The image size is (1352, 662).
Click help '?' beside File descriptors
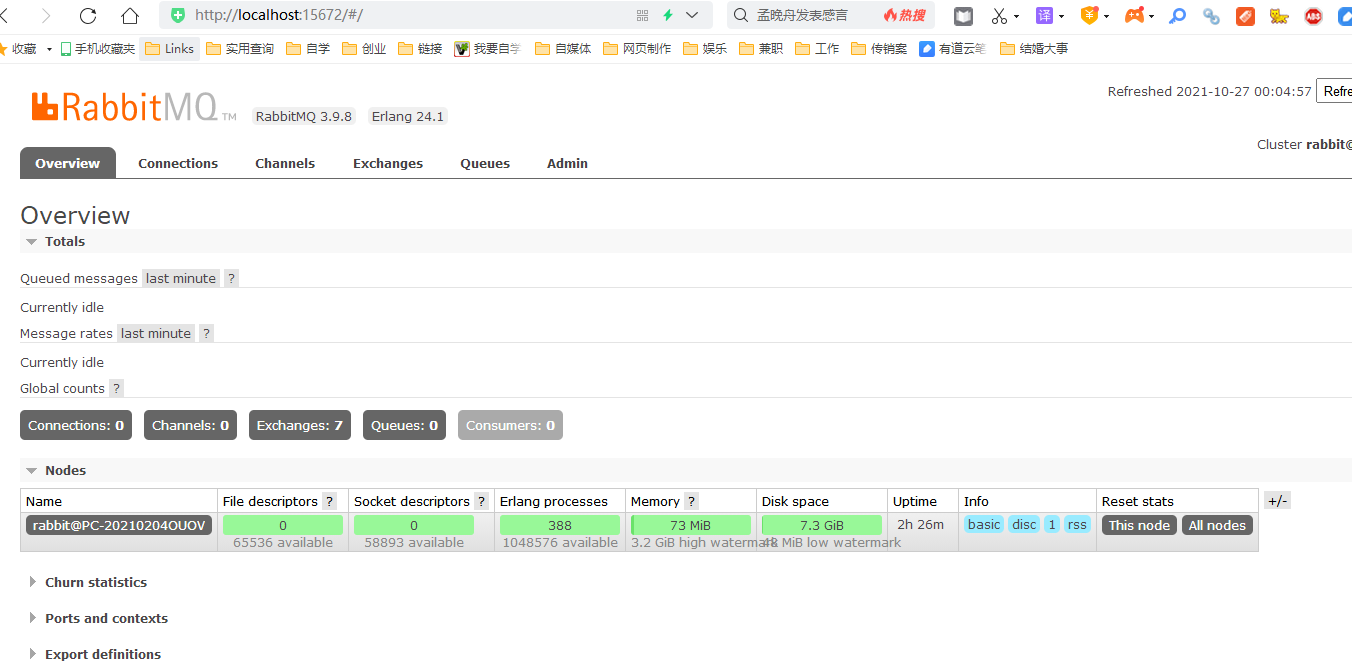(329, 501)
